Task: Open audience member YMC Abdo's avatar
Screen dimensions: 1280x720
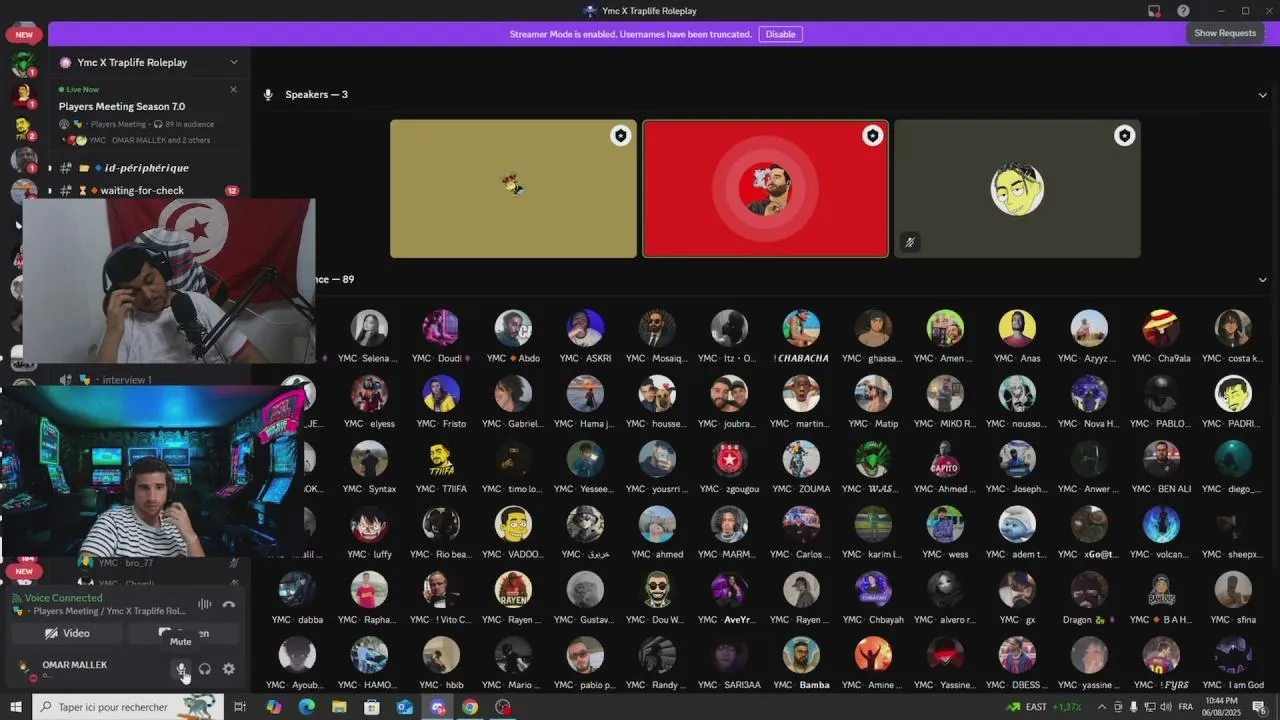Action: [x=513, y=328]
